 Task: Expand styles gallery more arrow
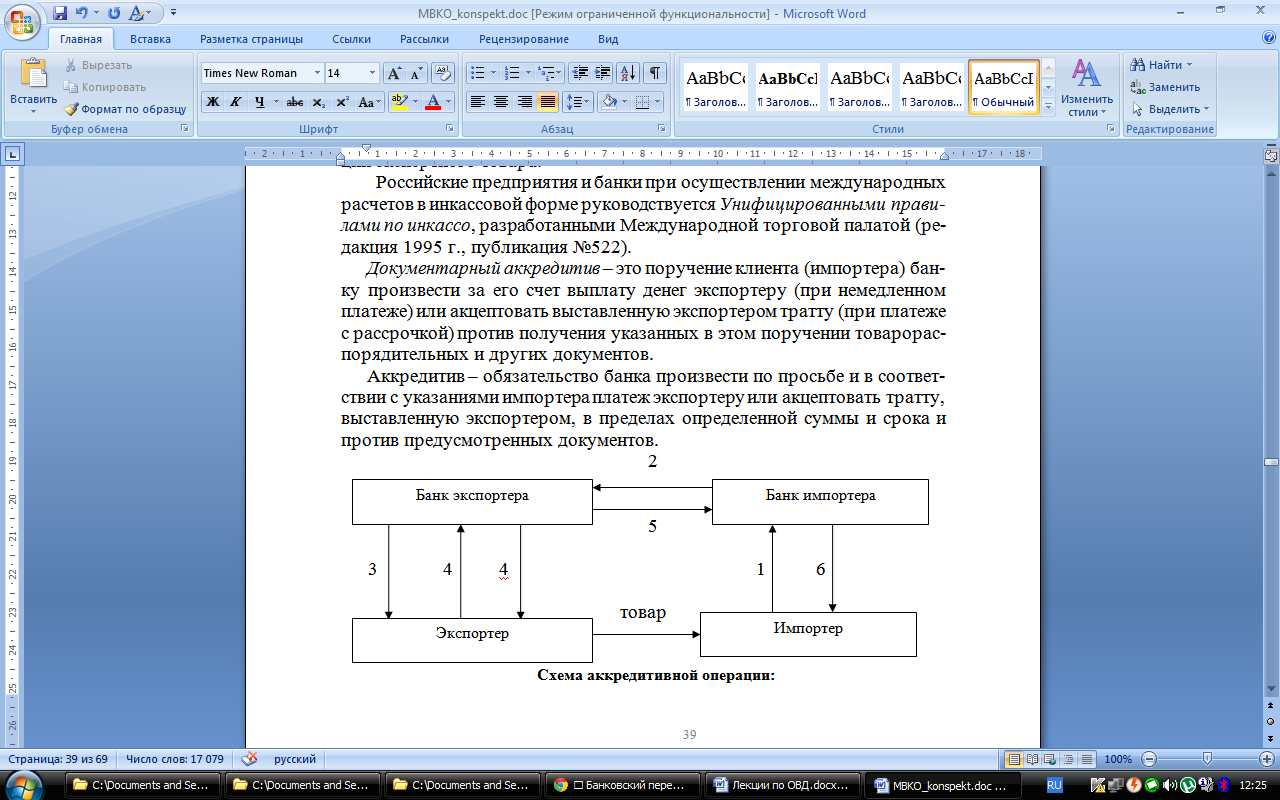tap(1048, 107)
